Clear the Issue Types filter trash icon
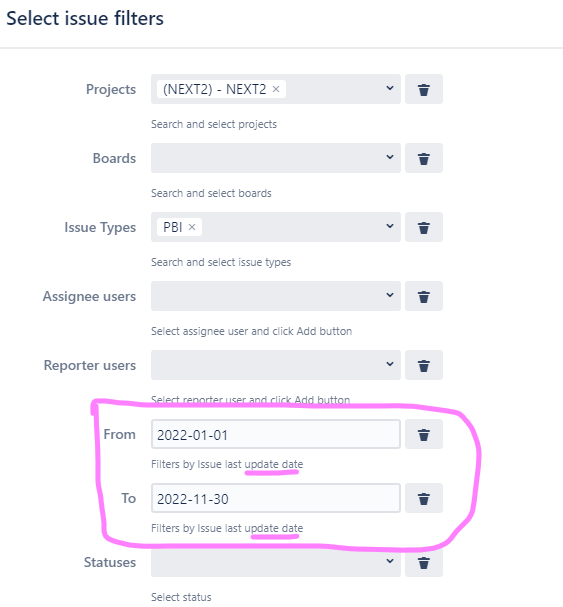Screen dimensions: 563x607 click(x=424, y=227)
